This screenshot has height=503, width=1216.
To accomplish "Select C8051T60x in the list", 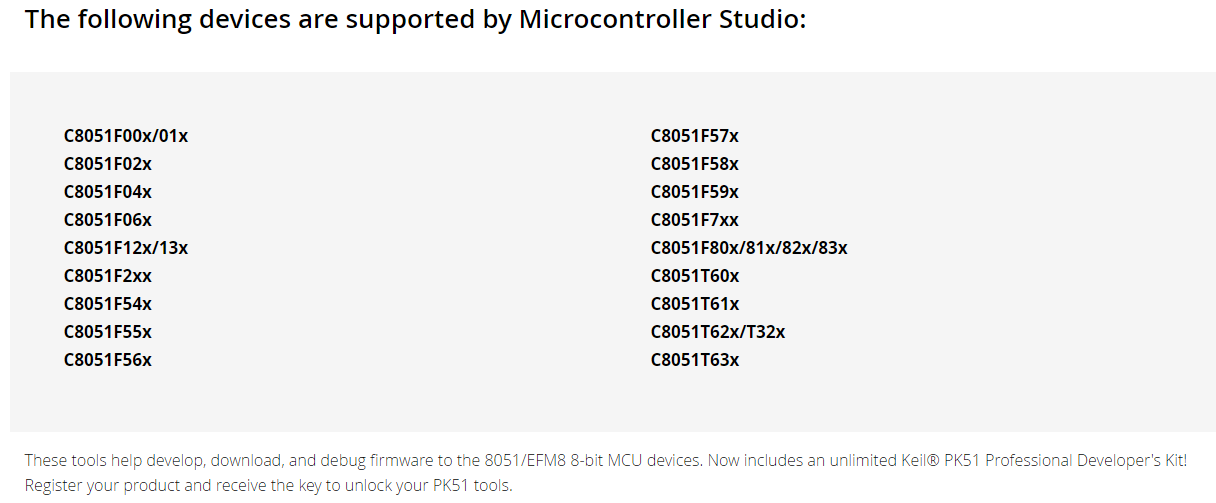I will (695, 276).
